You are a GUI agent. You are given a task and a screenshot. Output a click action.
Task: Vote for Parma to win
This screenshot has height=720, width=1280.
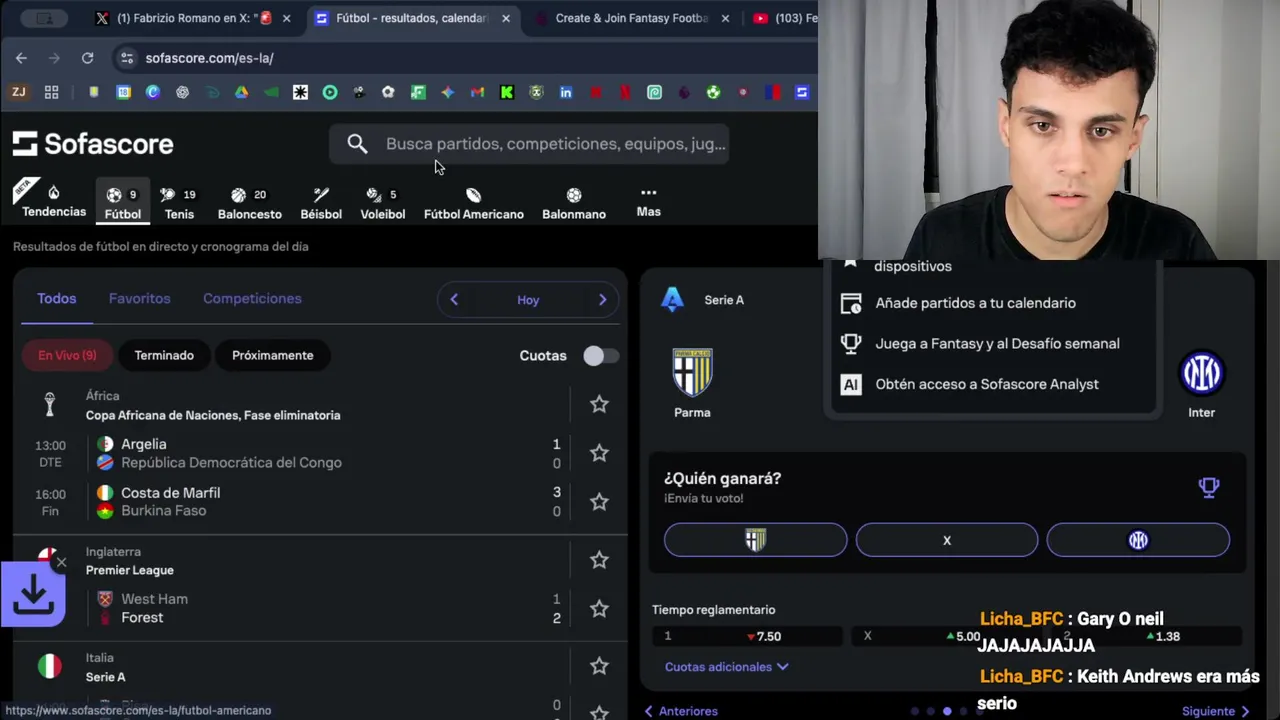tap(755, 540)
